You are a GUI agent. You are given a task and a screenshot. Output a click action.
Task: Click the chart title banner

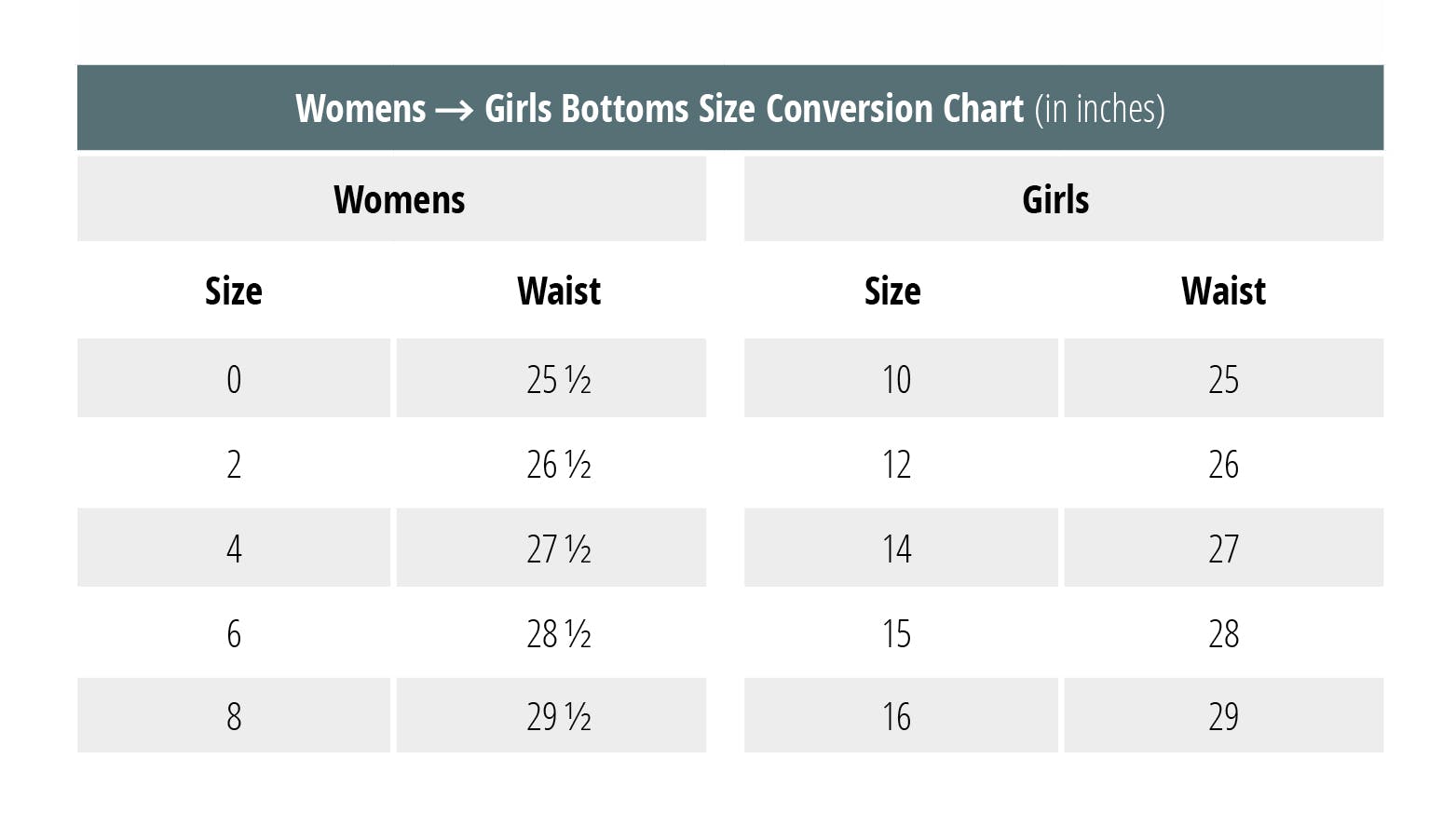(729, 108)
